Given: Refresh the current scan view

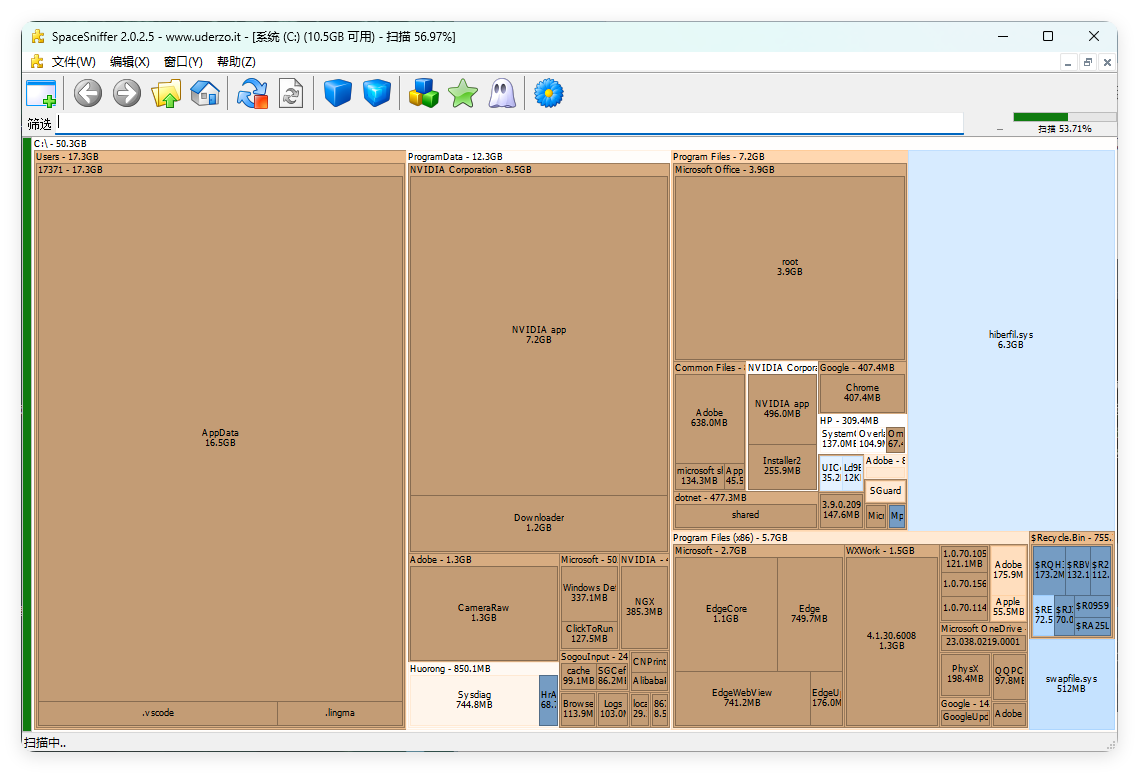Looking at the screenshot, I should point(291,92).
